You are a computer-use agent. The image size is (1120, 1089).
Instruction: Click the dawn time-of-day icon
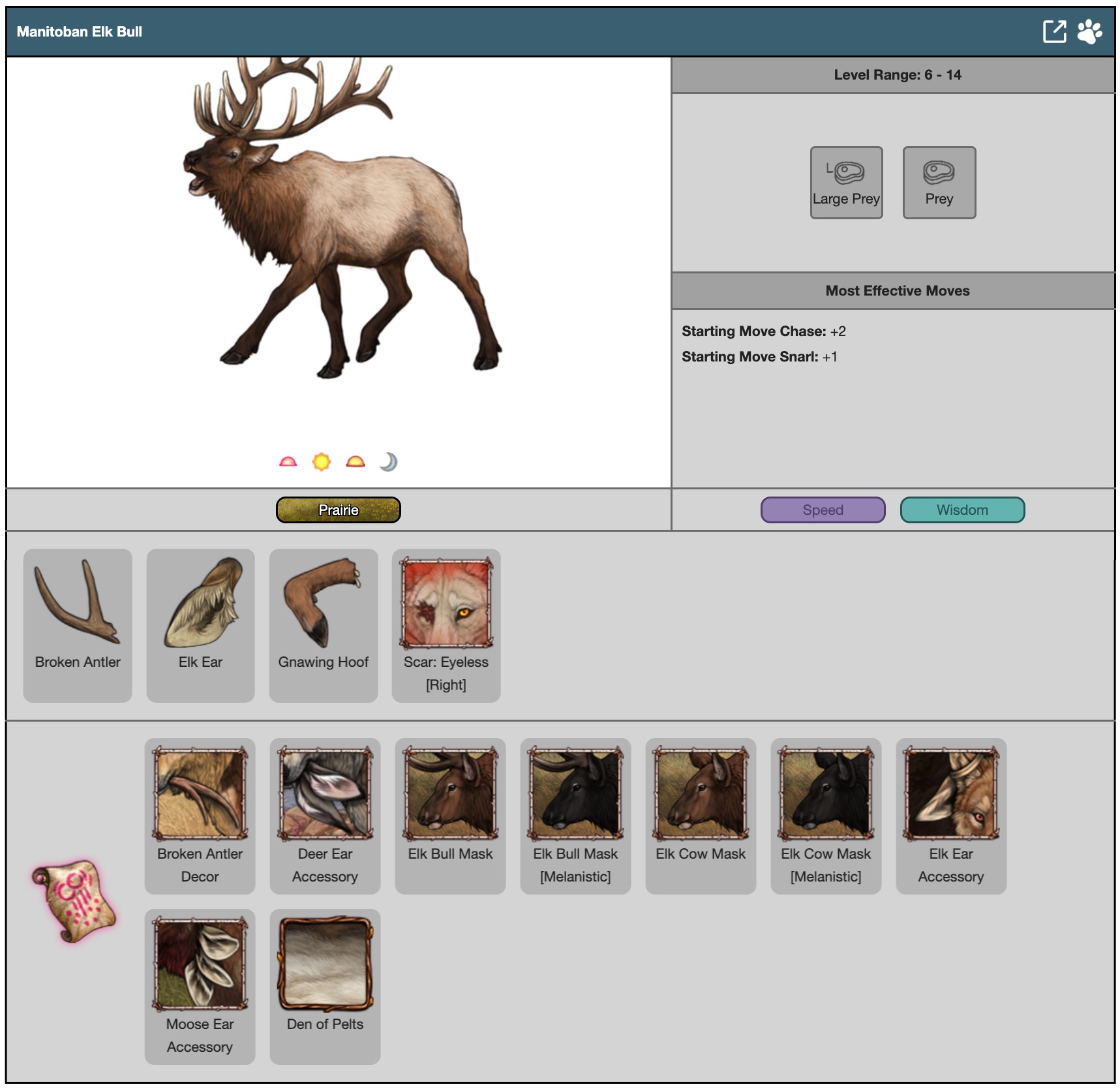tap(288, 462)
